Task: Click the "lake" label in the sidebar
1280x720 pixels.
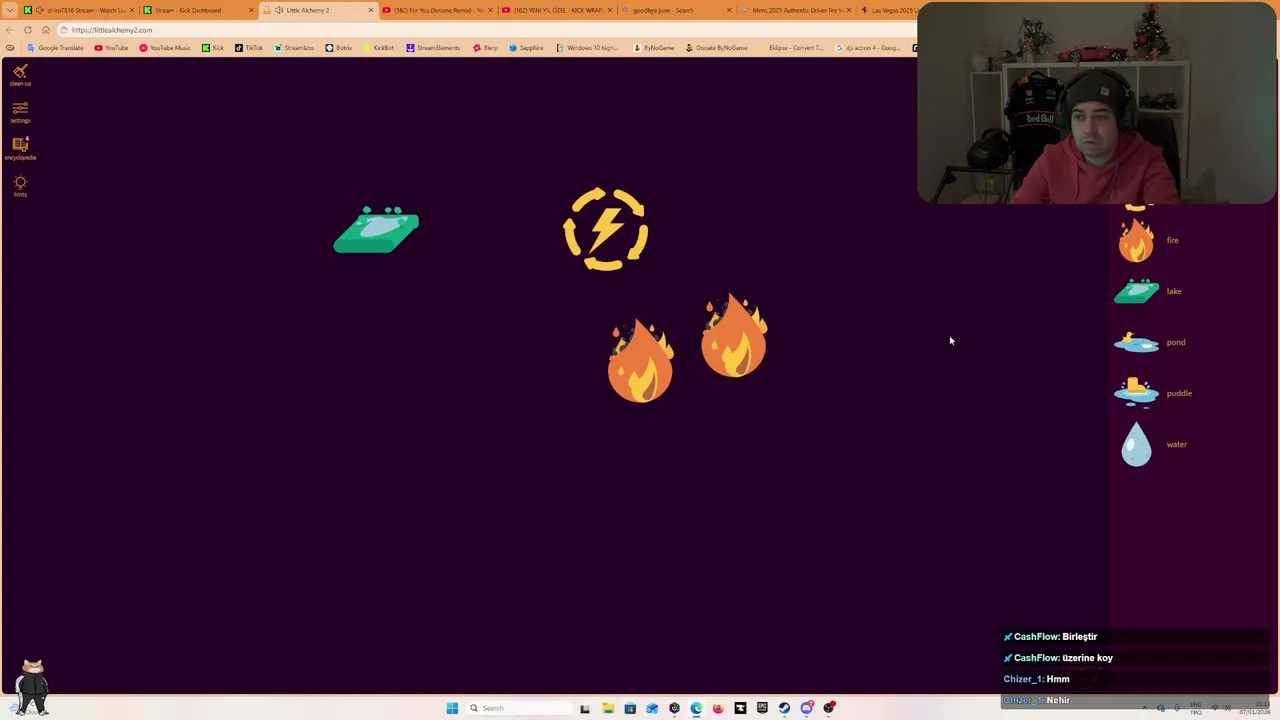Action: (x=1174, y=291)
